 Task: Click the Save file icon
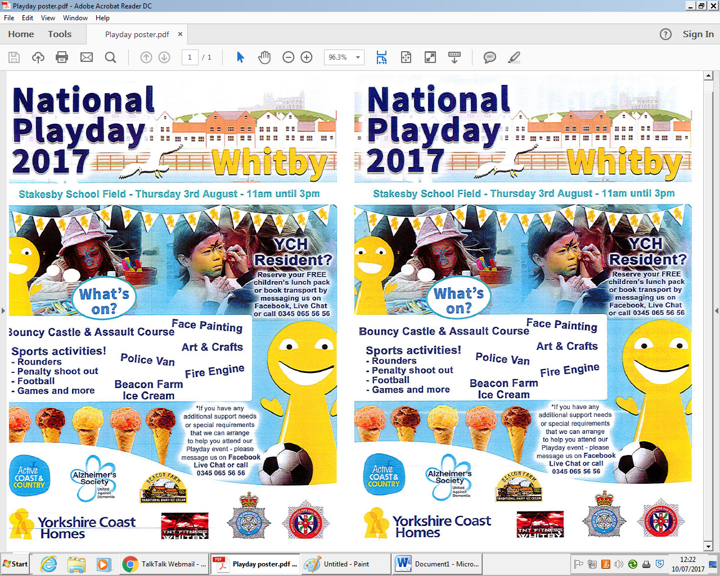[x=14, y=58]
